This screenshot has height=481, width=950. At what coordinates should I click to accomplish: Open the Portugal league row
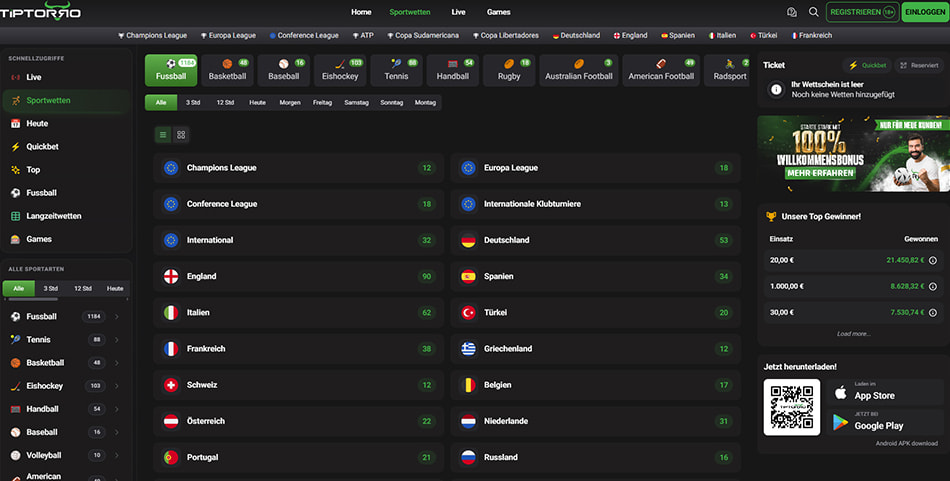coord(299,457)
